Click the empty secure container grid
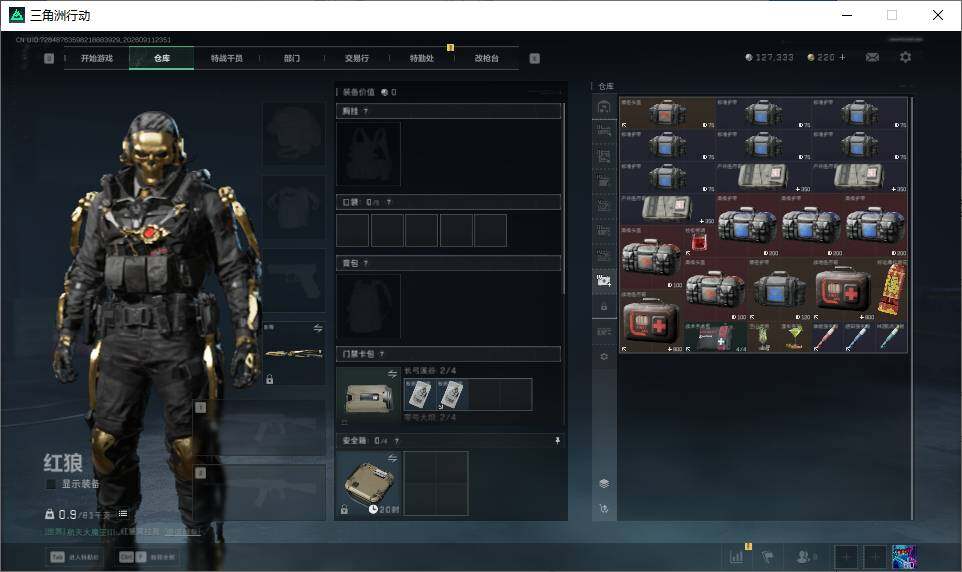Screen dimensions: 962x572 [436, 484]
